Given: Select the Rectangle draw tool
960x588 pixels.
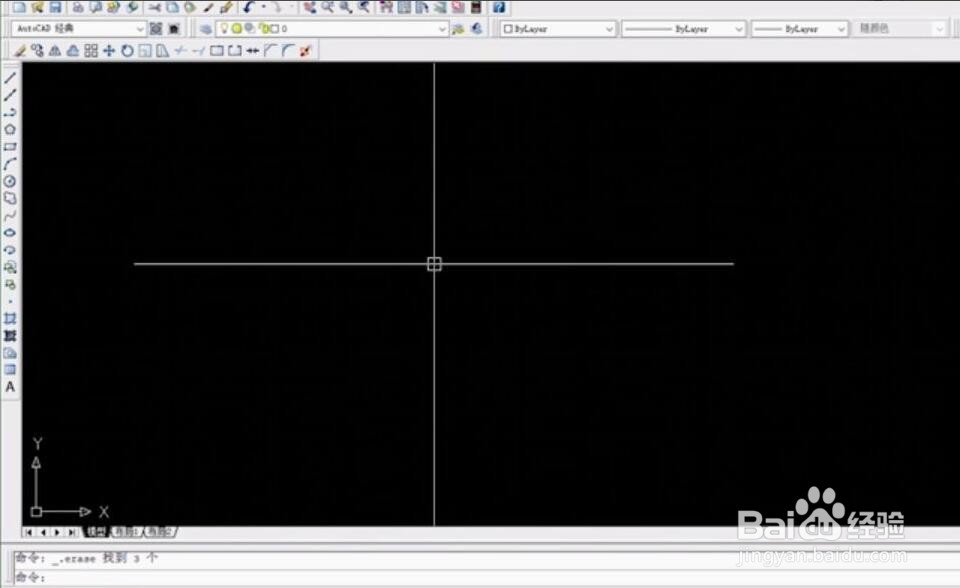Looking at the screenshot, I should tap(10, 146).
